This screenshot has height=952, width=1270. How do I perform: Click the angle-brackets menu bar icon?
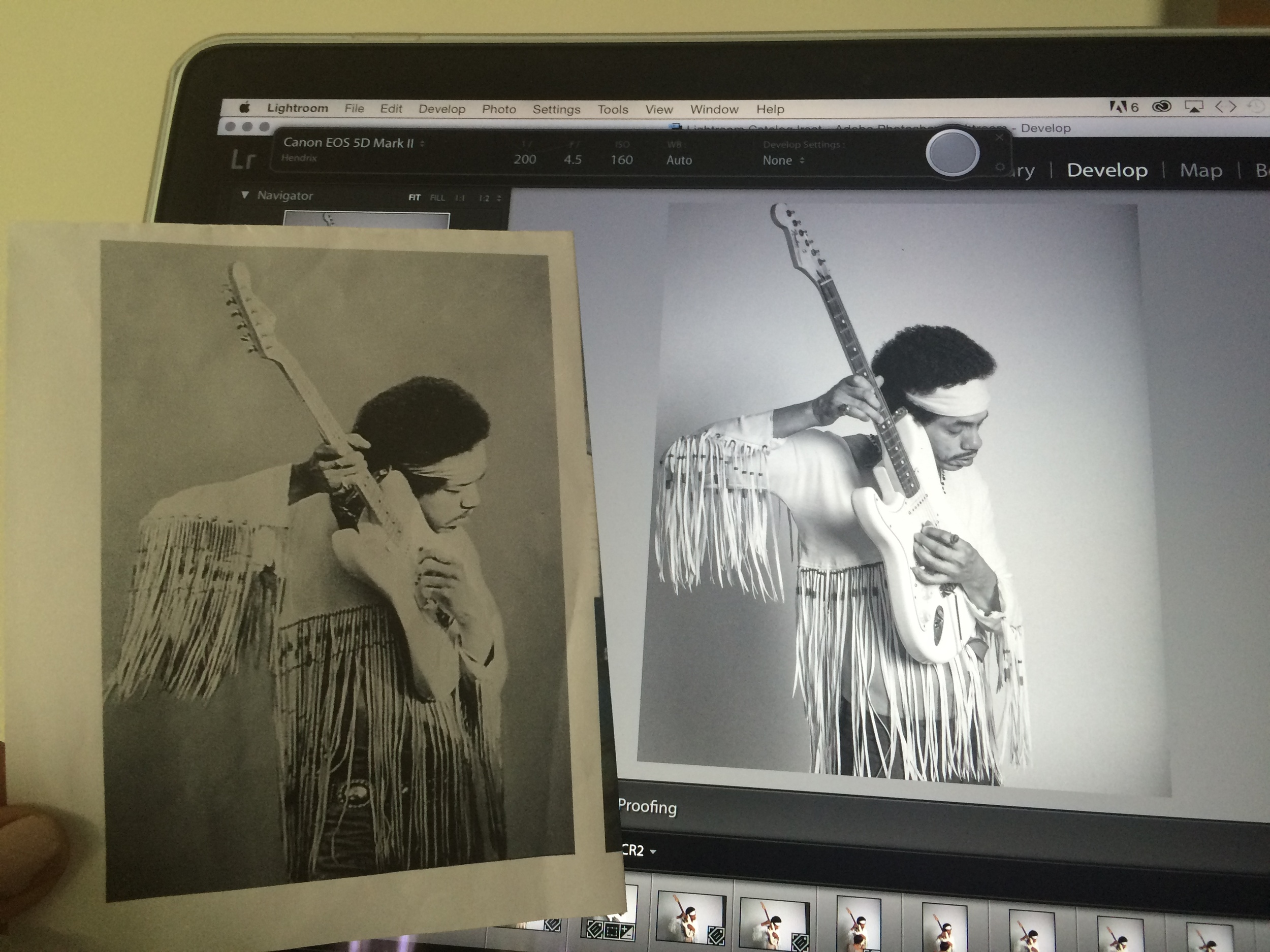pyautogui.click(x=1226, y=107)
